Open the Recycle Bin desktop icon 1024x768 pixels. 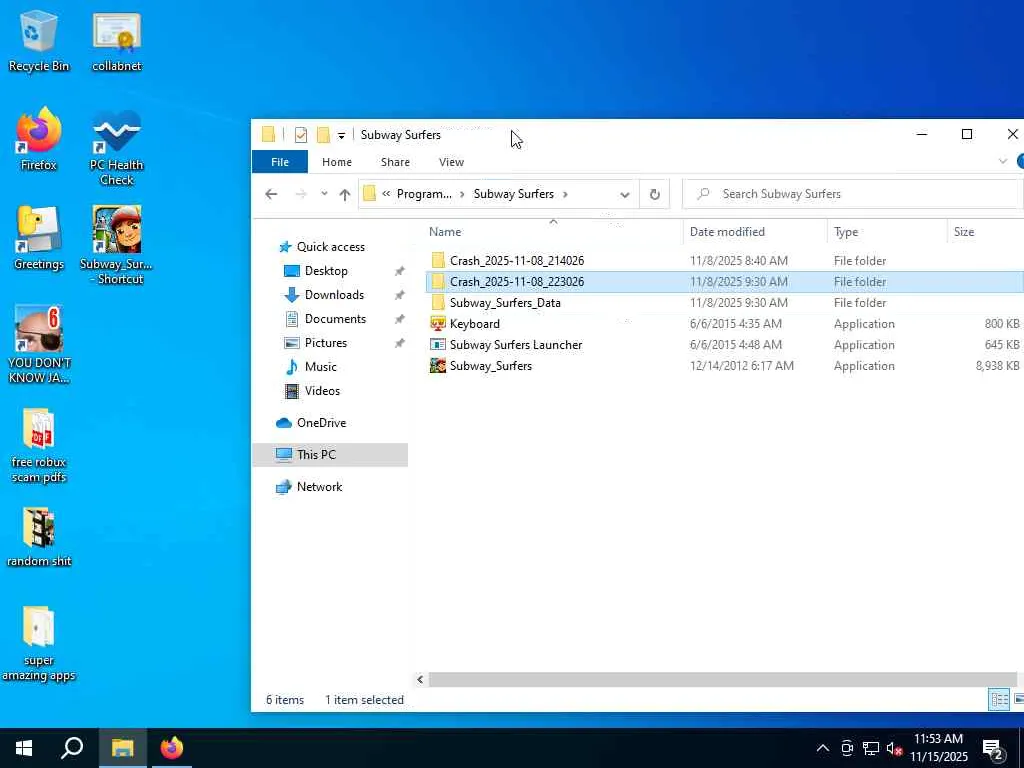tap(39, 40)
